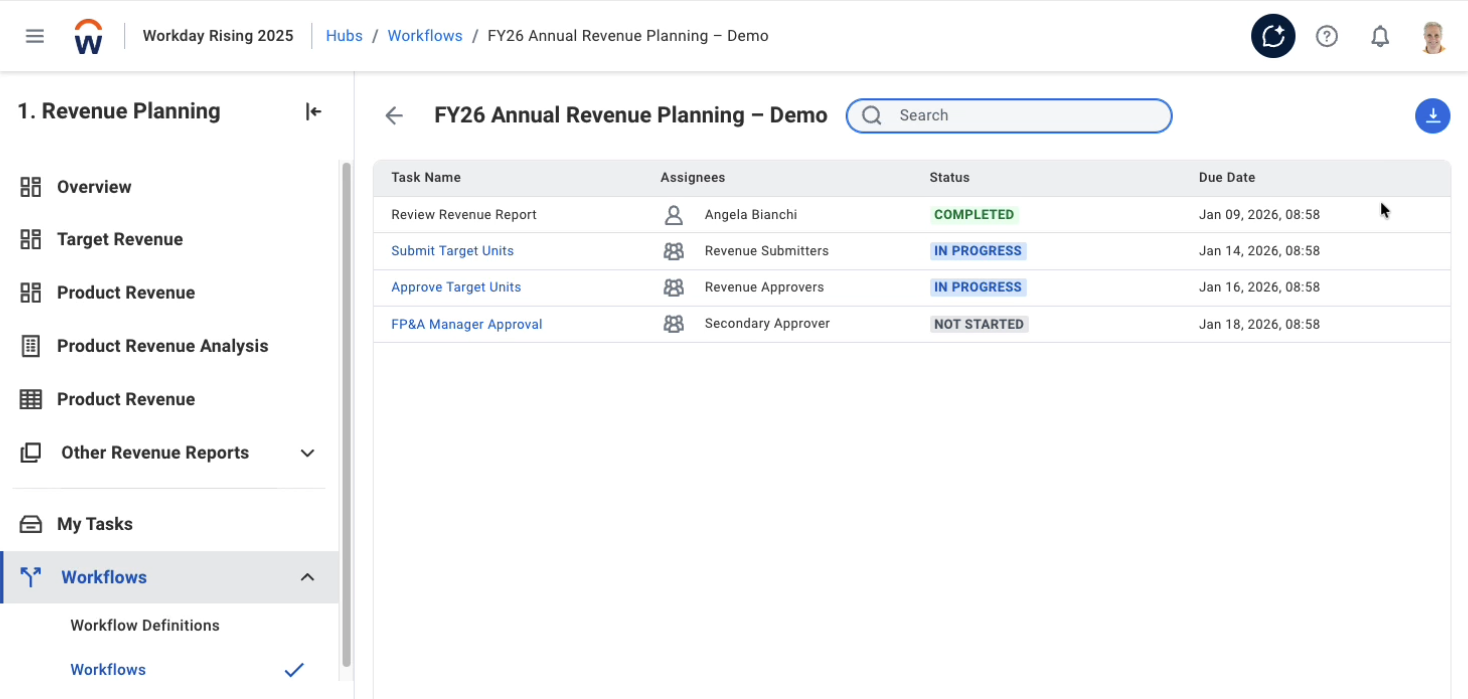Click the blue download export button
Viewport: 1468px width, 699px height.
click(x=1432, y=116)
